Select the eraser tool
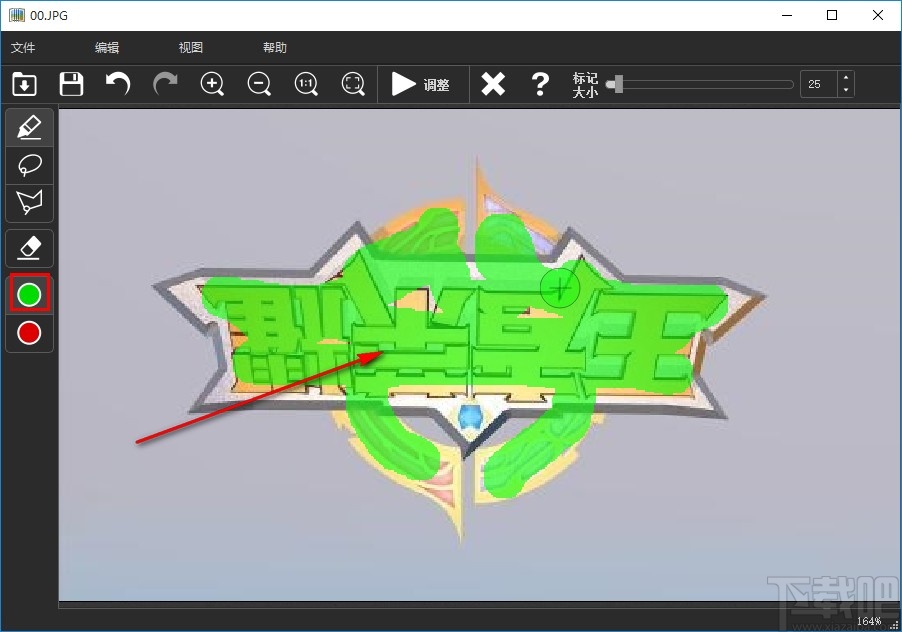902x632 pixels. pyautogui.click(x=29, y=248)
